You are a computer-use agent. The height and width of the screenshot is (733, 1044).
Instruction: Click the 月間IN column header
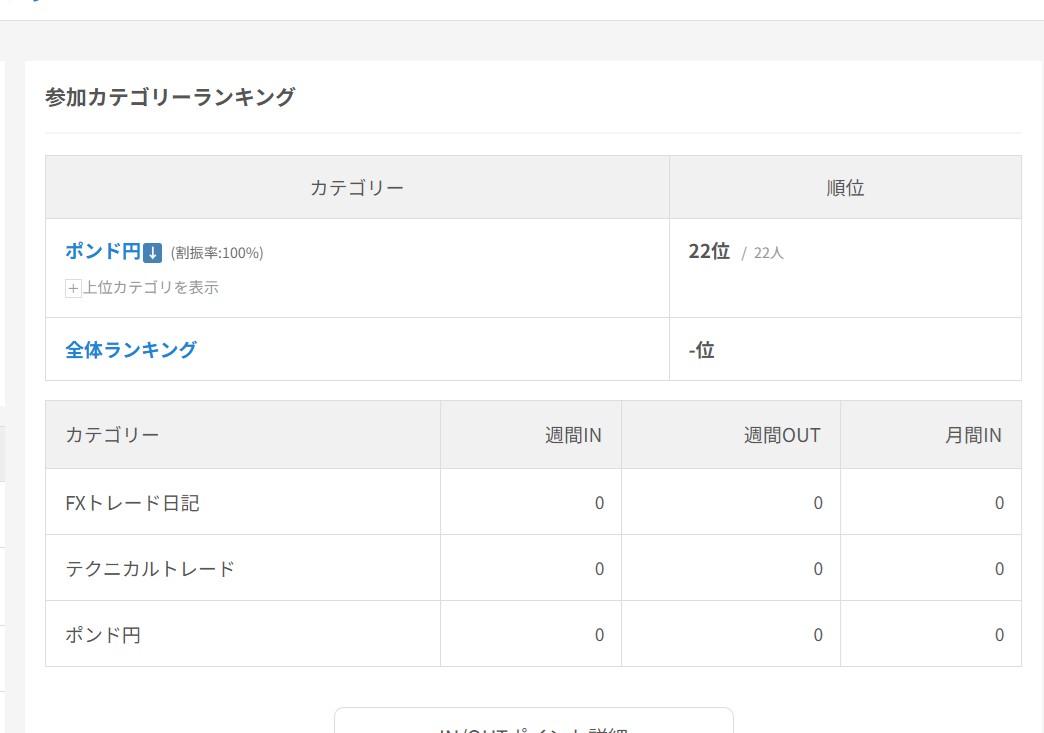click(972, 435)
